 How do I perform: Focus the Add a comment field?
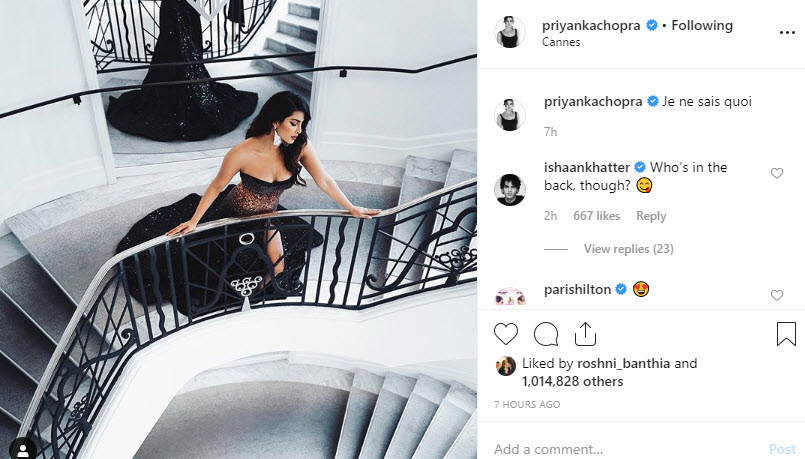626,449
